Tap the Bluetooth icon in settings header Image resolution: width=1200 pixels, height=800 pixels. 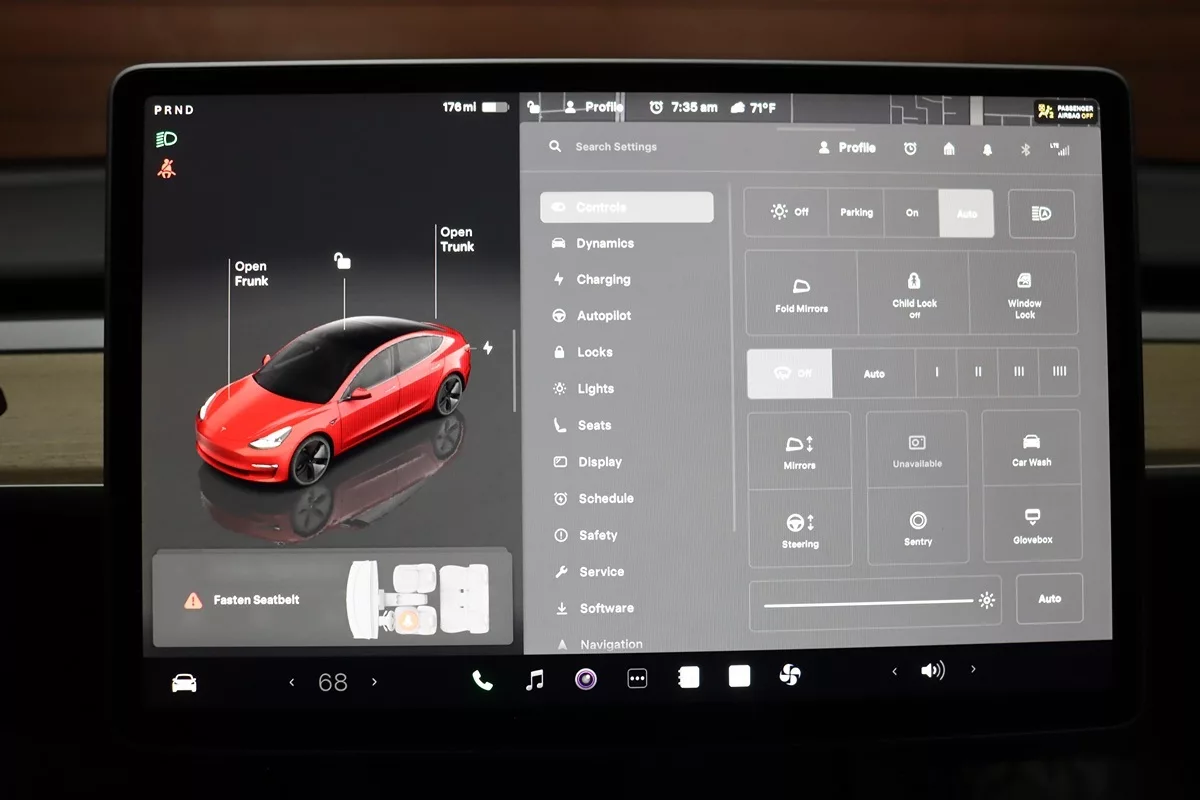pyautogui.click(x=1025, y=149)
